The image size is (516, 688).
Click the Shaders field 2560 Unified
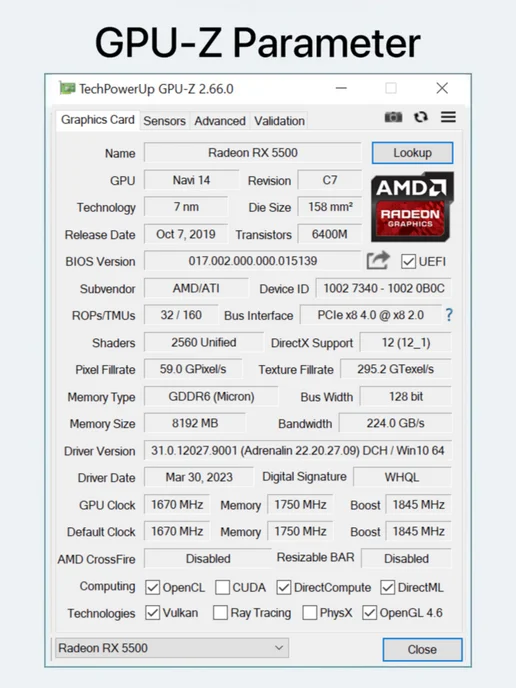click(x=204, y=342)
